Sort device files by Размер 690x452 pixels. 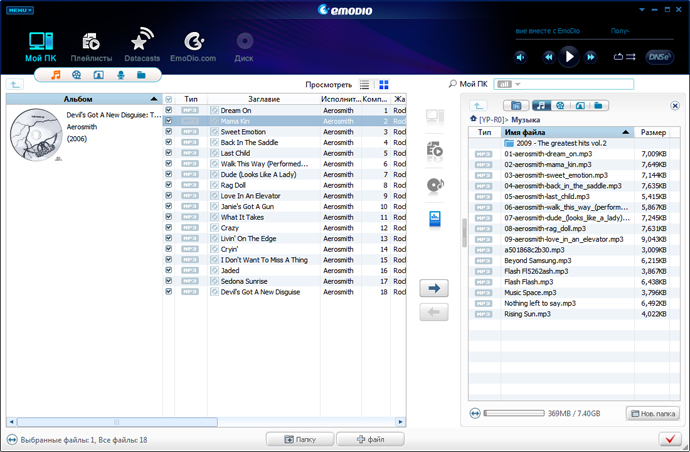(x=653, y=132)
